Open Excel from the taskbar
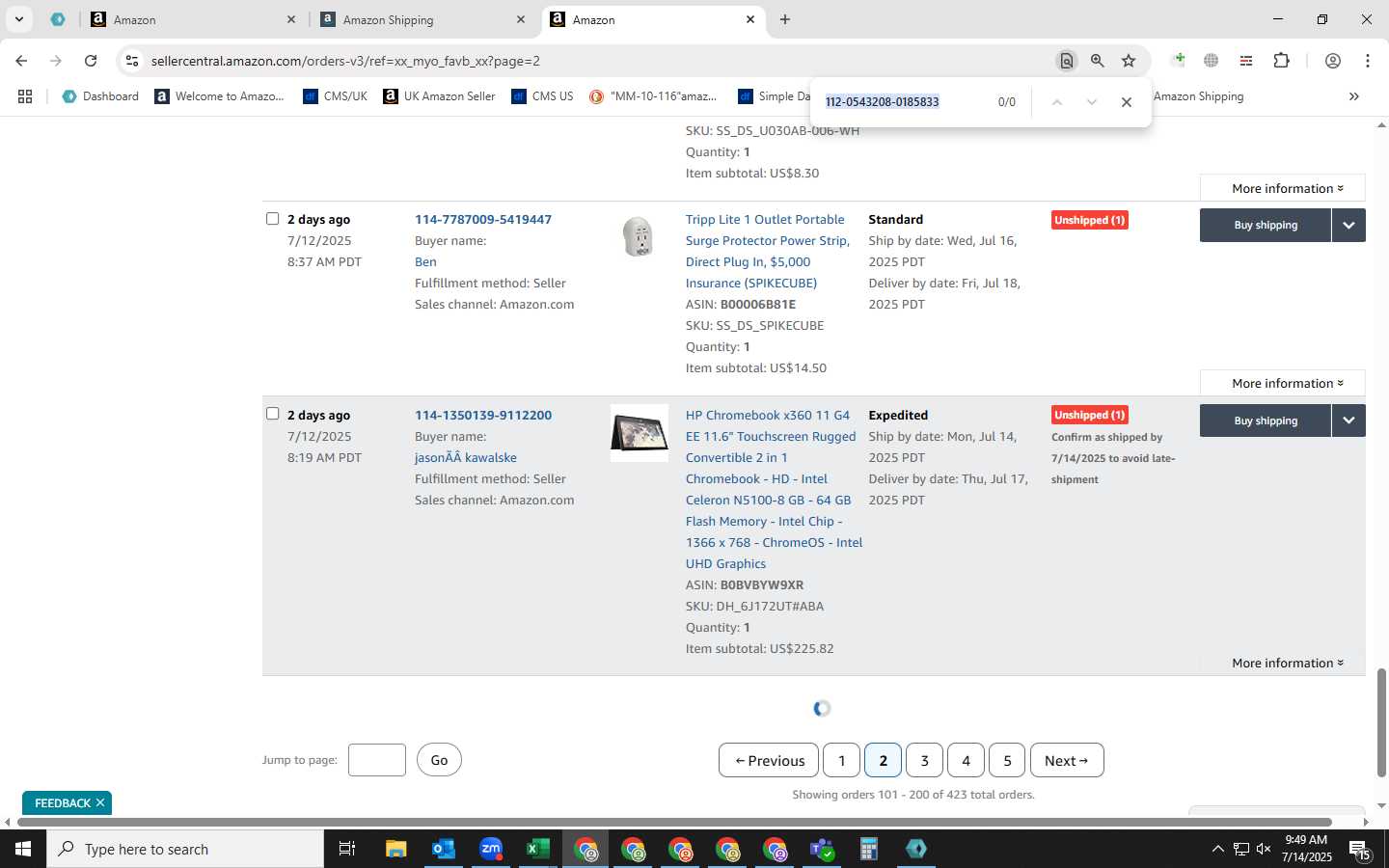The image size is (1389, 868). point(538,849)
